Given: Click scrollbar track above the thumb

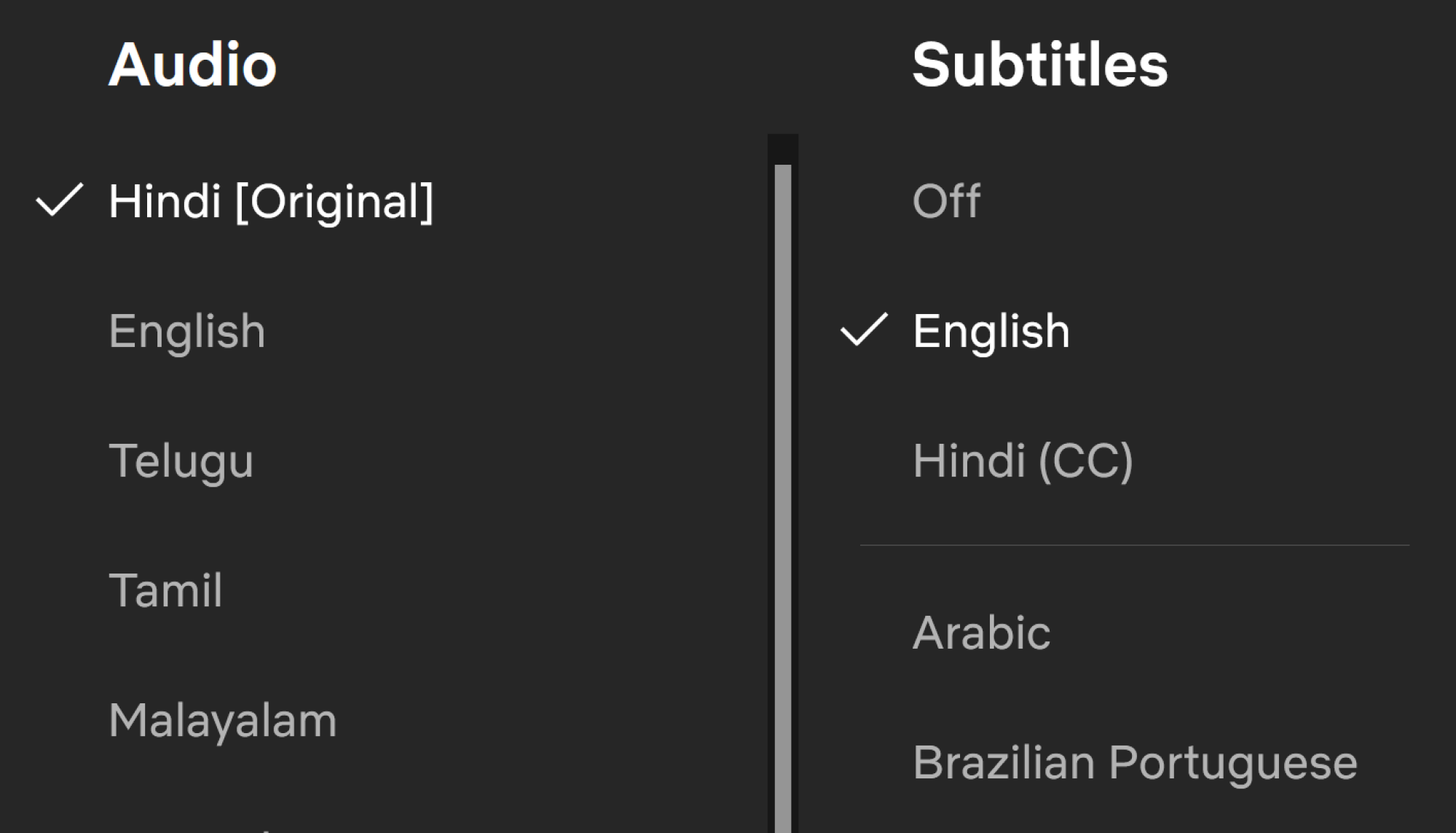Looking at the screenshot, I should click(x=783, y=149).
